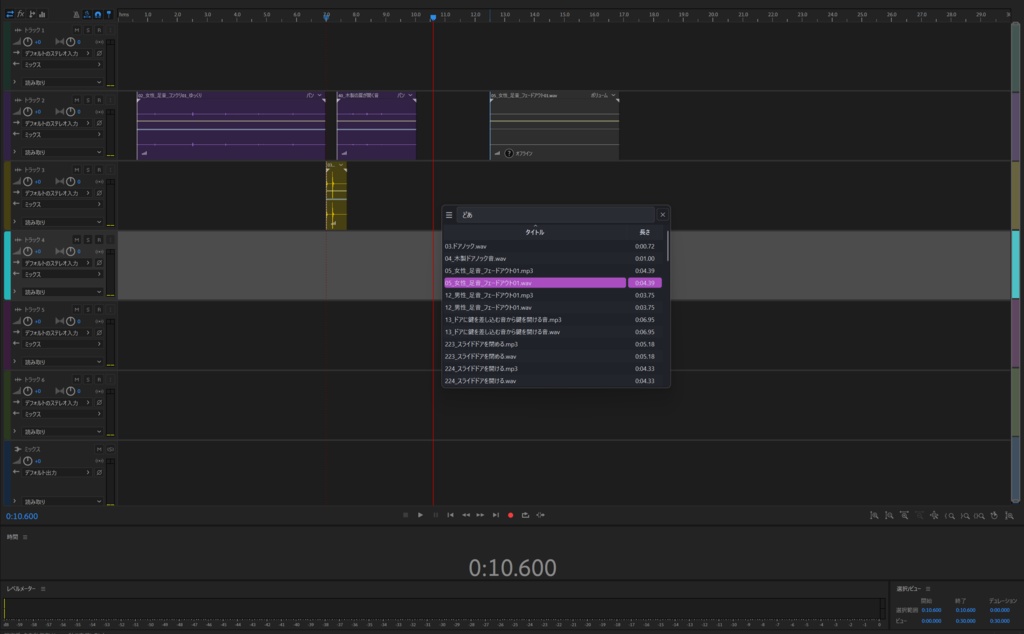Image resolution: width=1024 pixels, height=634 pixels.
Task: Move playhead to previous marker
Action: click(x=450, y=515)
